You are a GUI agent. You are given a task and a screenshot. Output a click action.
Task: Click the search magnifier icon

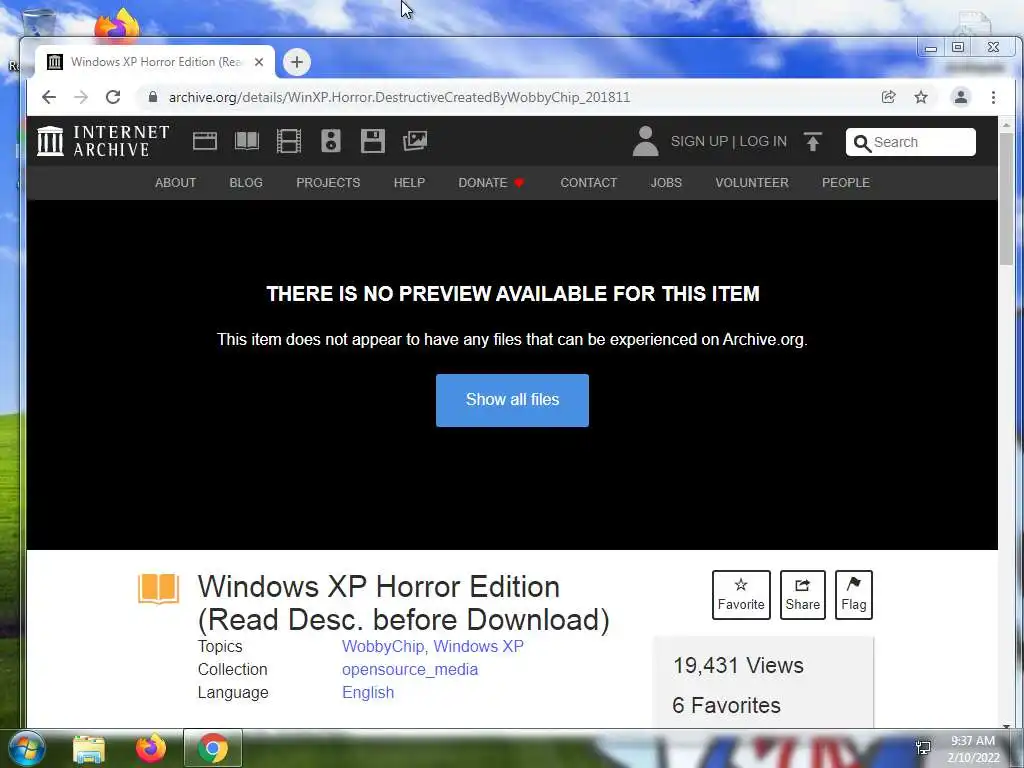[x=862, y=143]
